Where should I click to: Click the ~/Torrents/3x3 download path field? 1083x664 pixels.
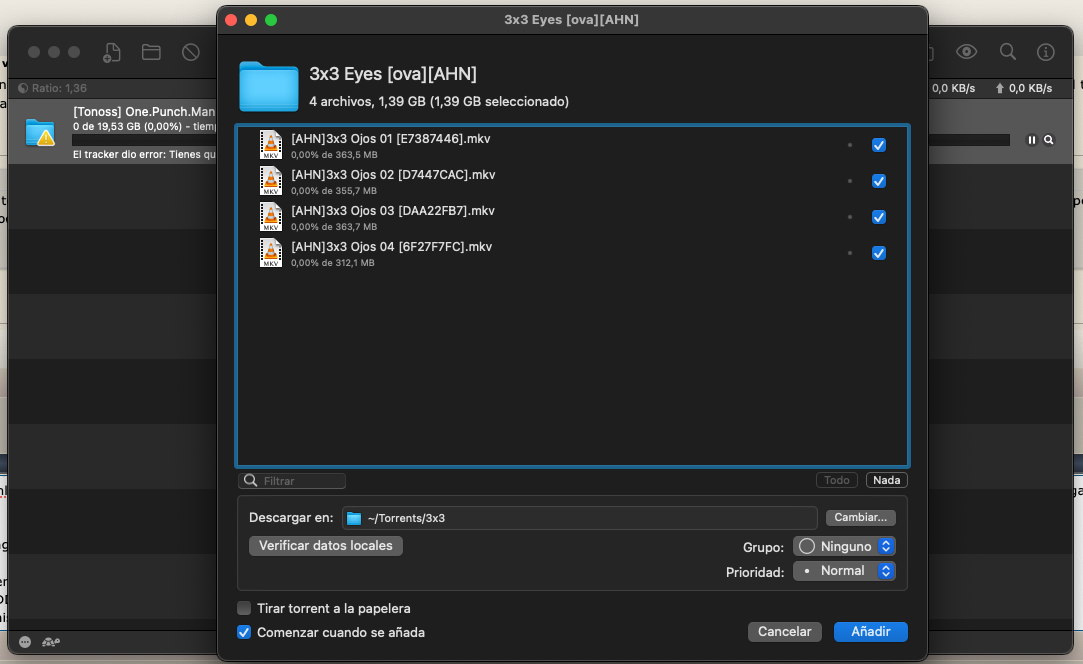pyautogui.click(x=579, y=518)
